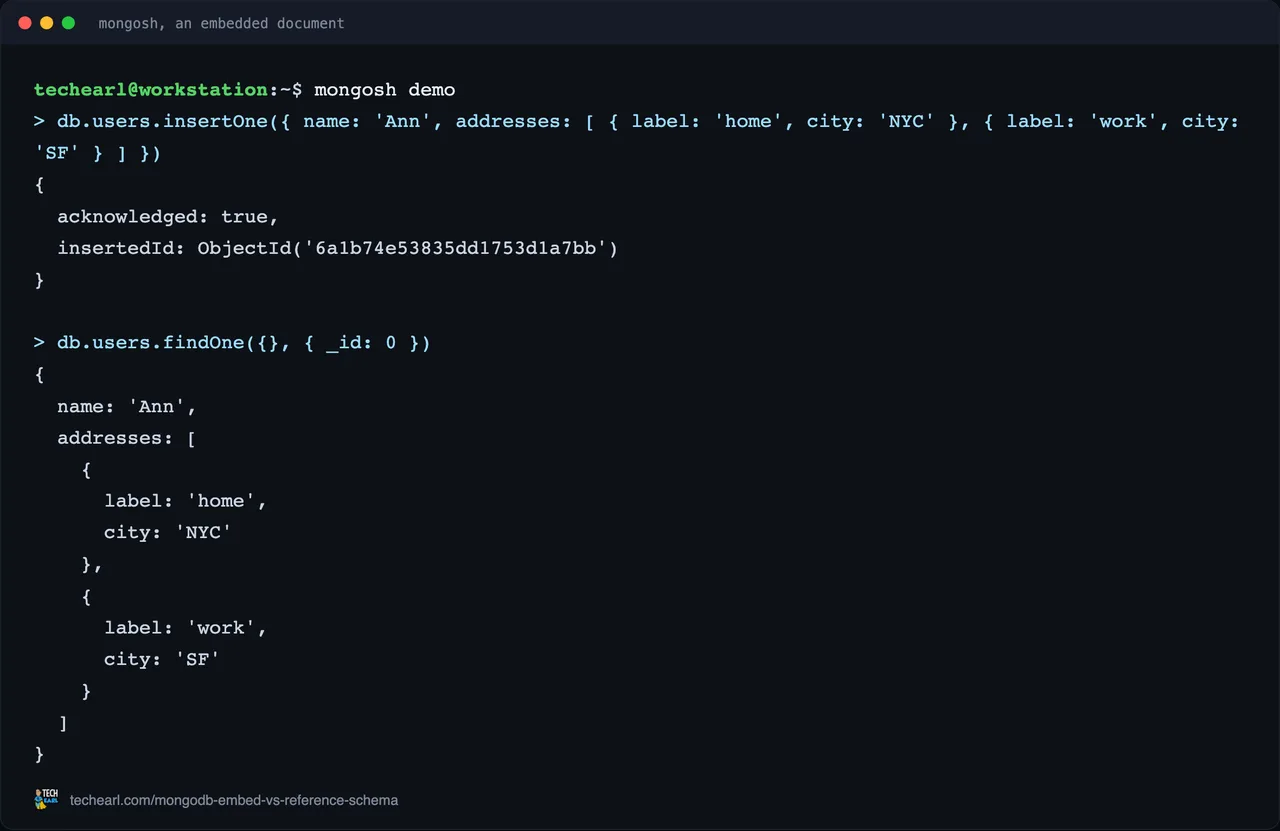Click the techearl@workstation prompt text

[150, 90]
